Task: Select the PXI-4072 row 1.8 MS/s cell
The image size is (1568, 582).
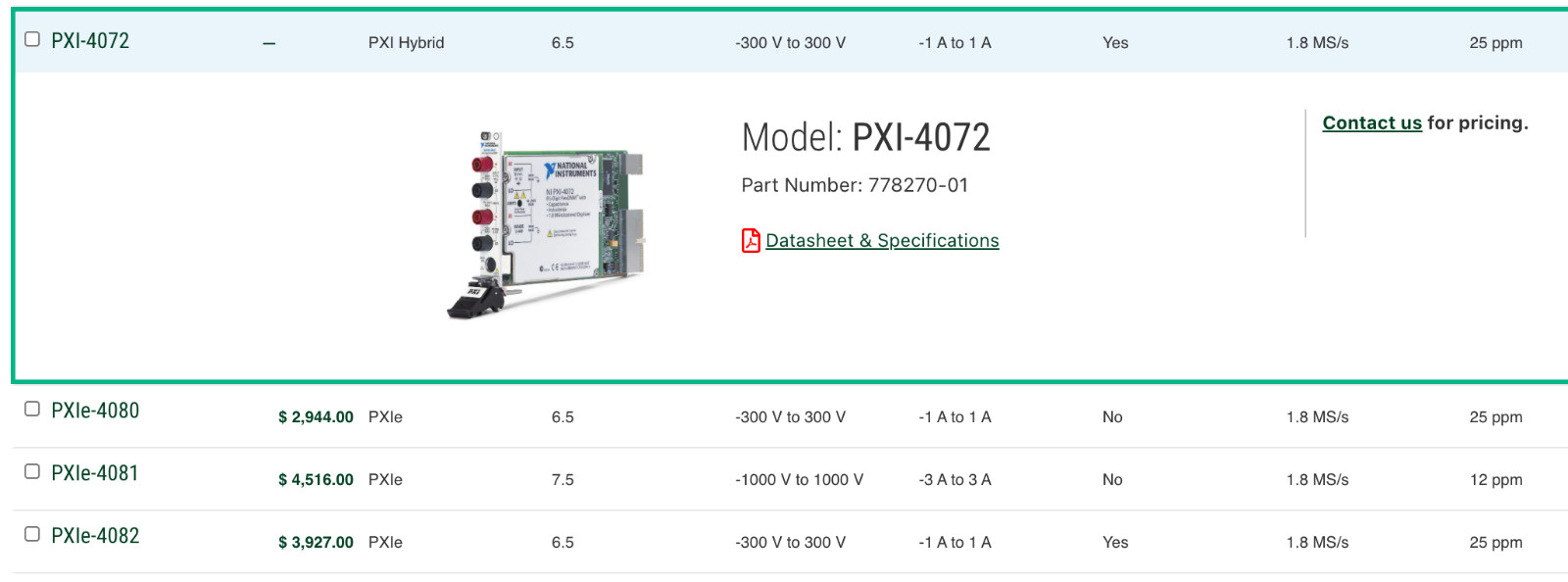Action: 1317,43
